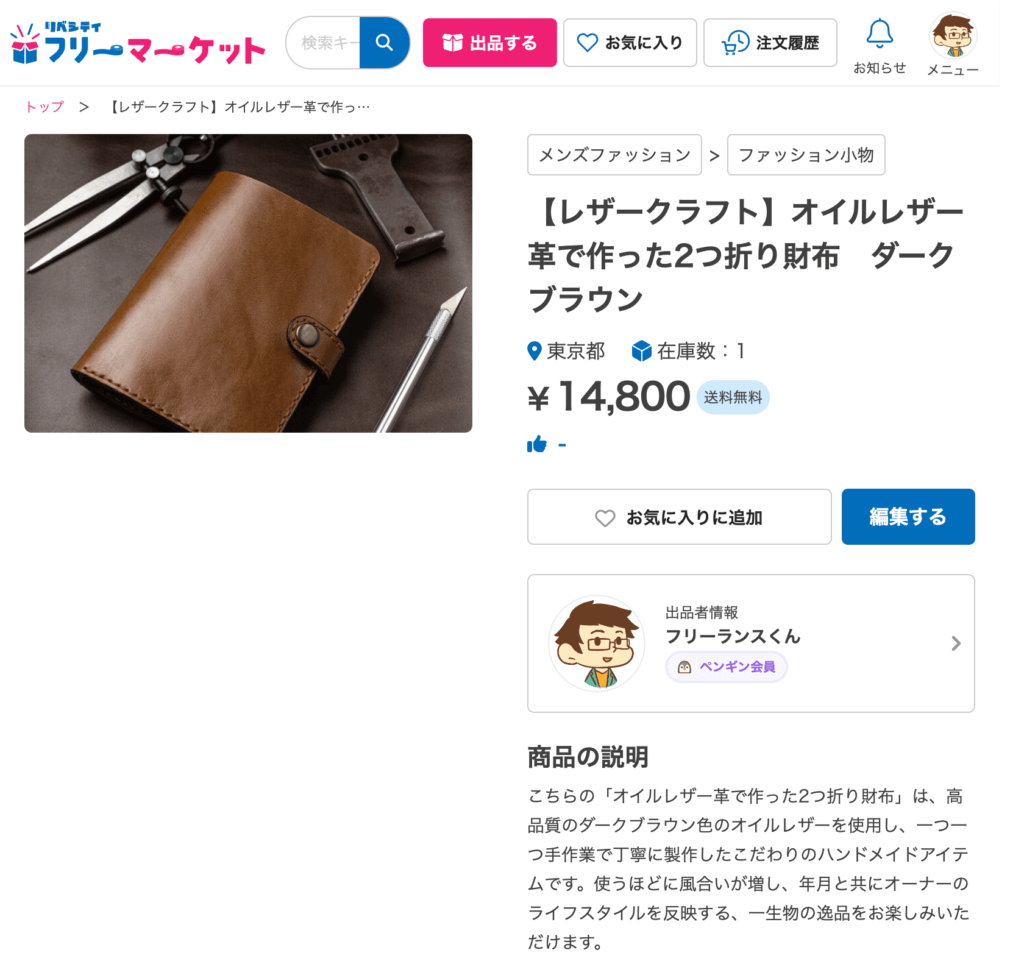Focus the search keyword field

coord(324,43)
